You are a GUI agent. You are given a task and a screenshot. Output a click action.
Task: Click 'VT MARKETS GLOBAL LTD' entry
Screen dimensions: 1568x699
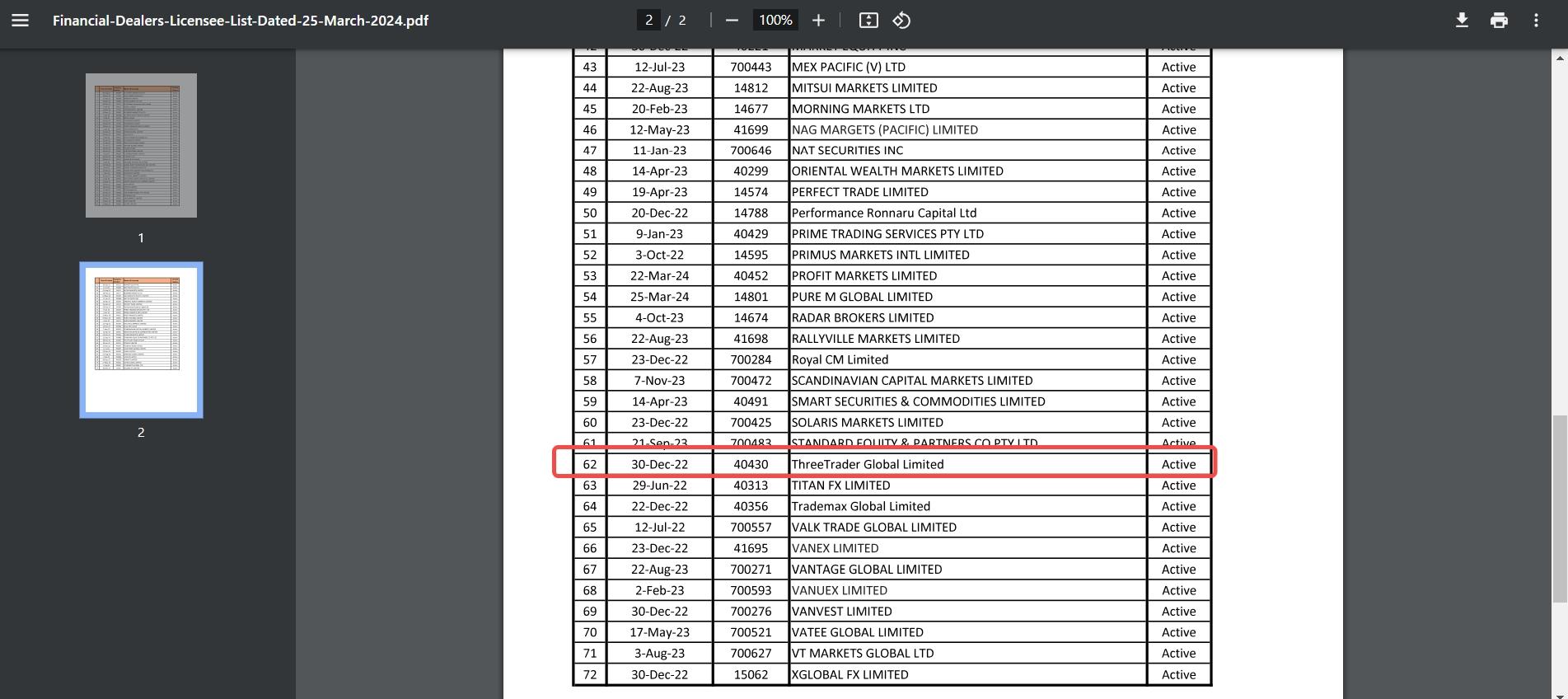click(x=863, y=653)
